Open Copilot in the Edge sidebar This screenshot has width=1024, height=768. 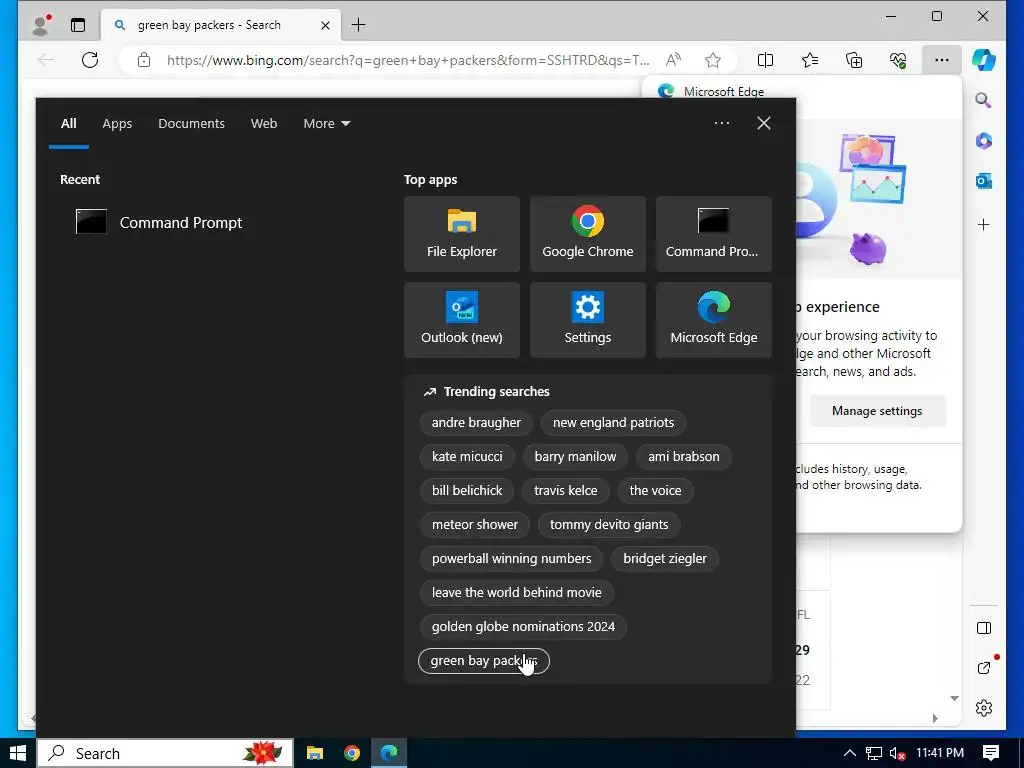pos(984,60)
